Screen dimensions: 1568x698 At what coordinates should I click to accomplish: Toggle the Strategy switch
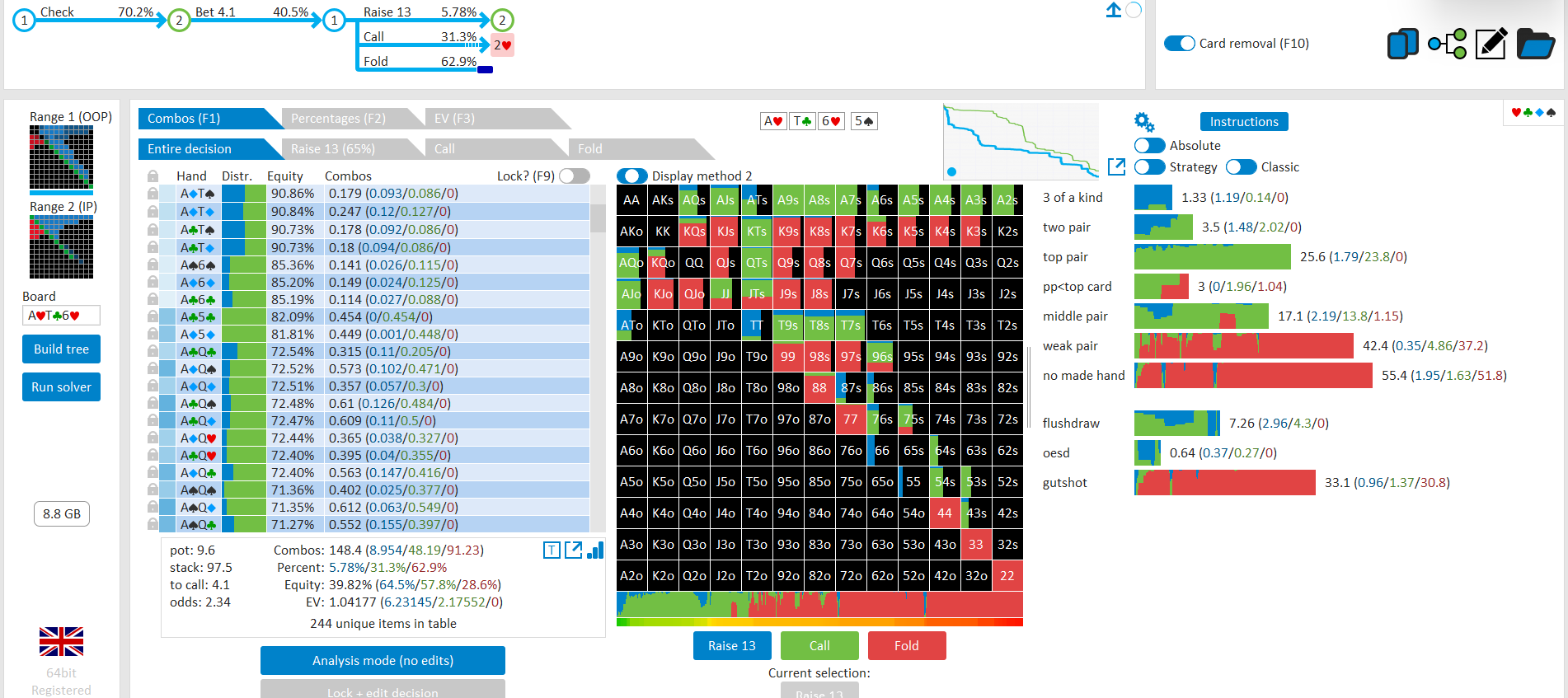[x=1149, y=167]
